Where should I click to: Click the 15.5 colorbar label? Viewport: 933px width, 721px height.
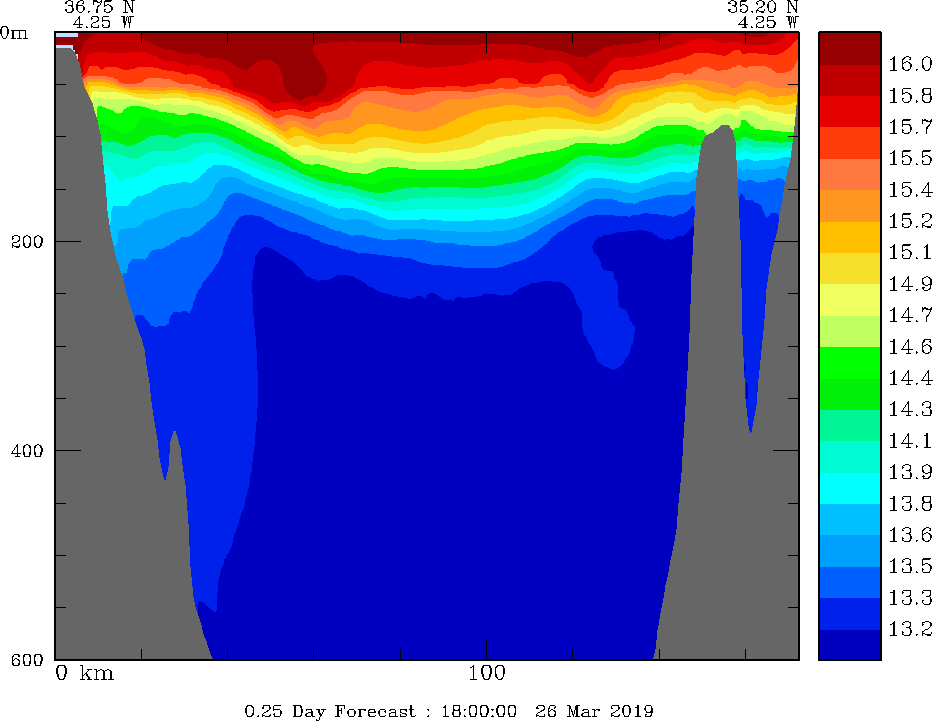(910, 158)
